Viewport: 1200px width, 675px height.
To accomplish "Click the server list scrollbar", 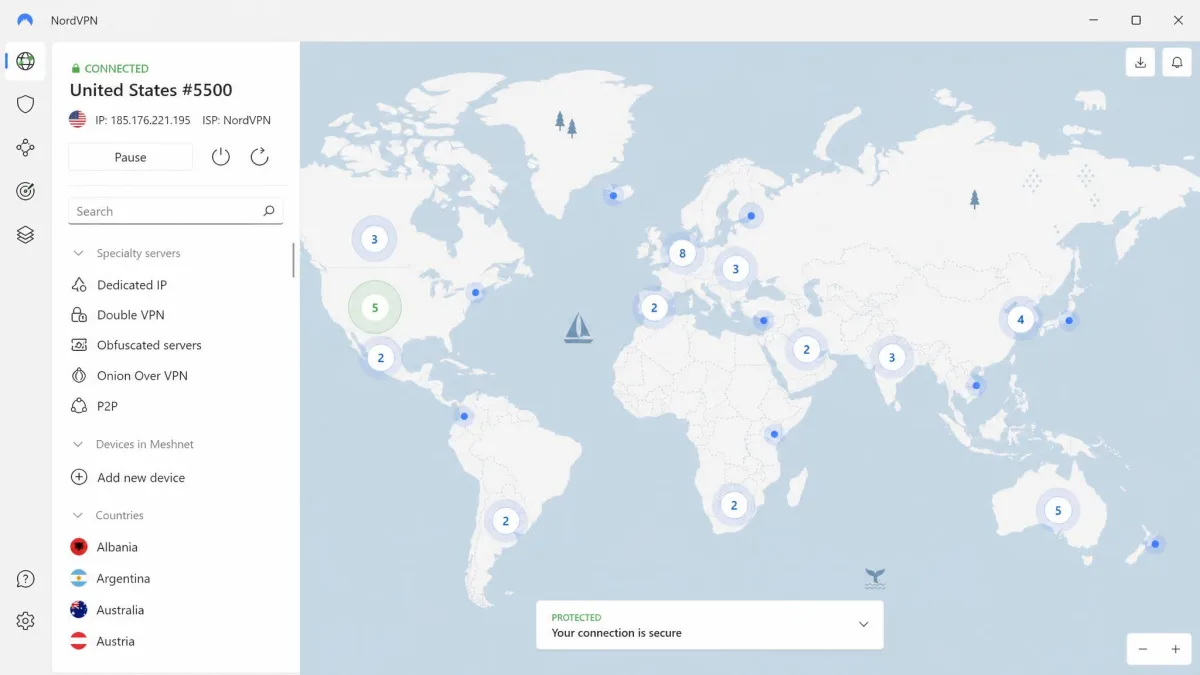I will tap(293, 260).
